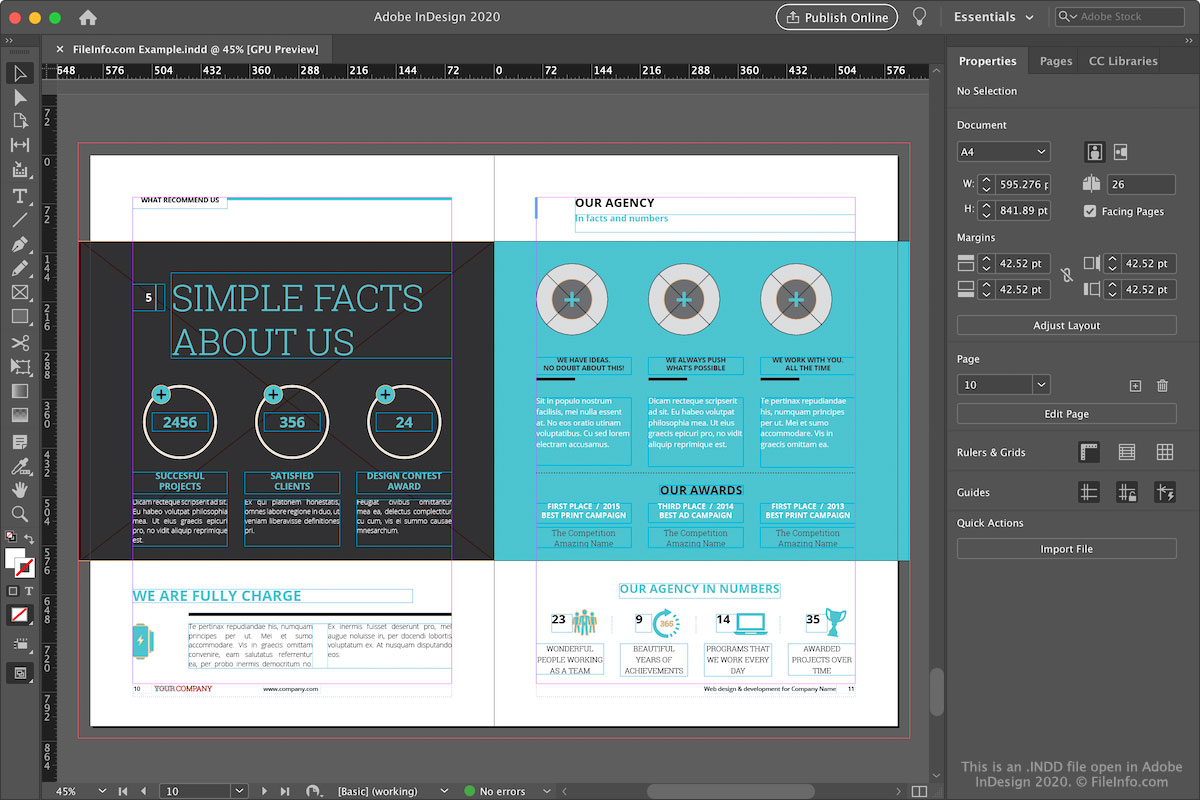Select the Scissors tool

tap(19, 343)
